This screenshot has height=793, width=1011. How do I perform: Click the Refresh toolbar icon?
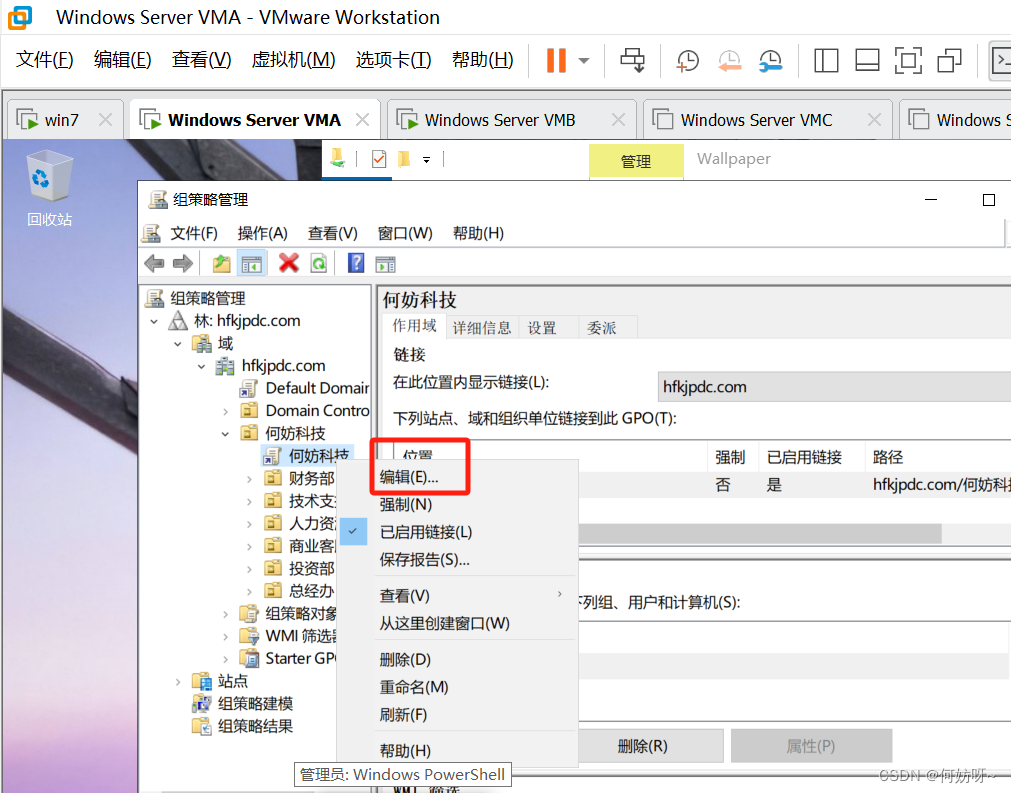319,263
